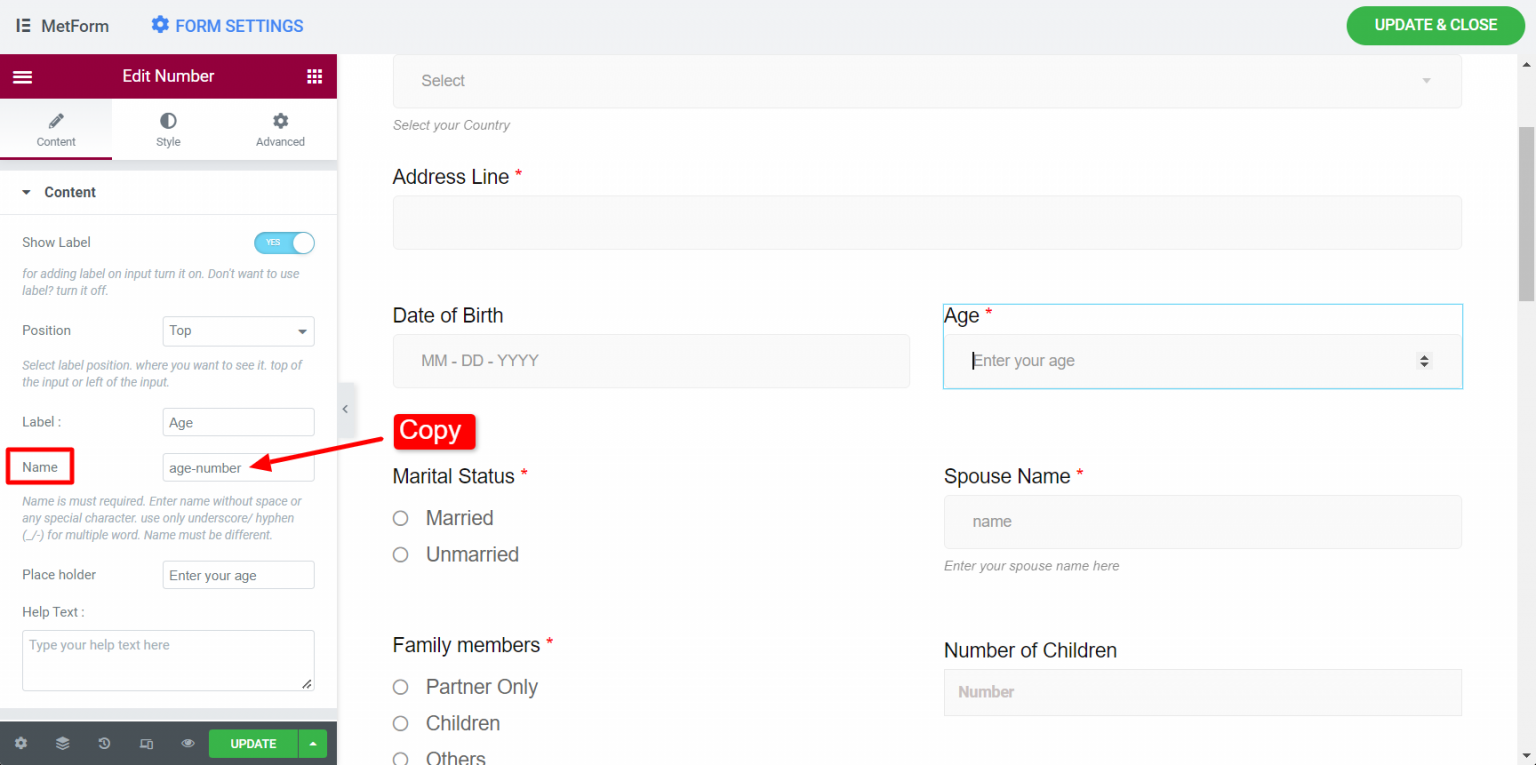Preview changes using the eye icon
The height and width of the screenshot is (765, 1536).
(187, 743)
